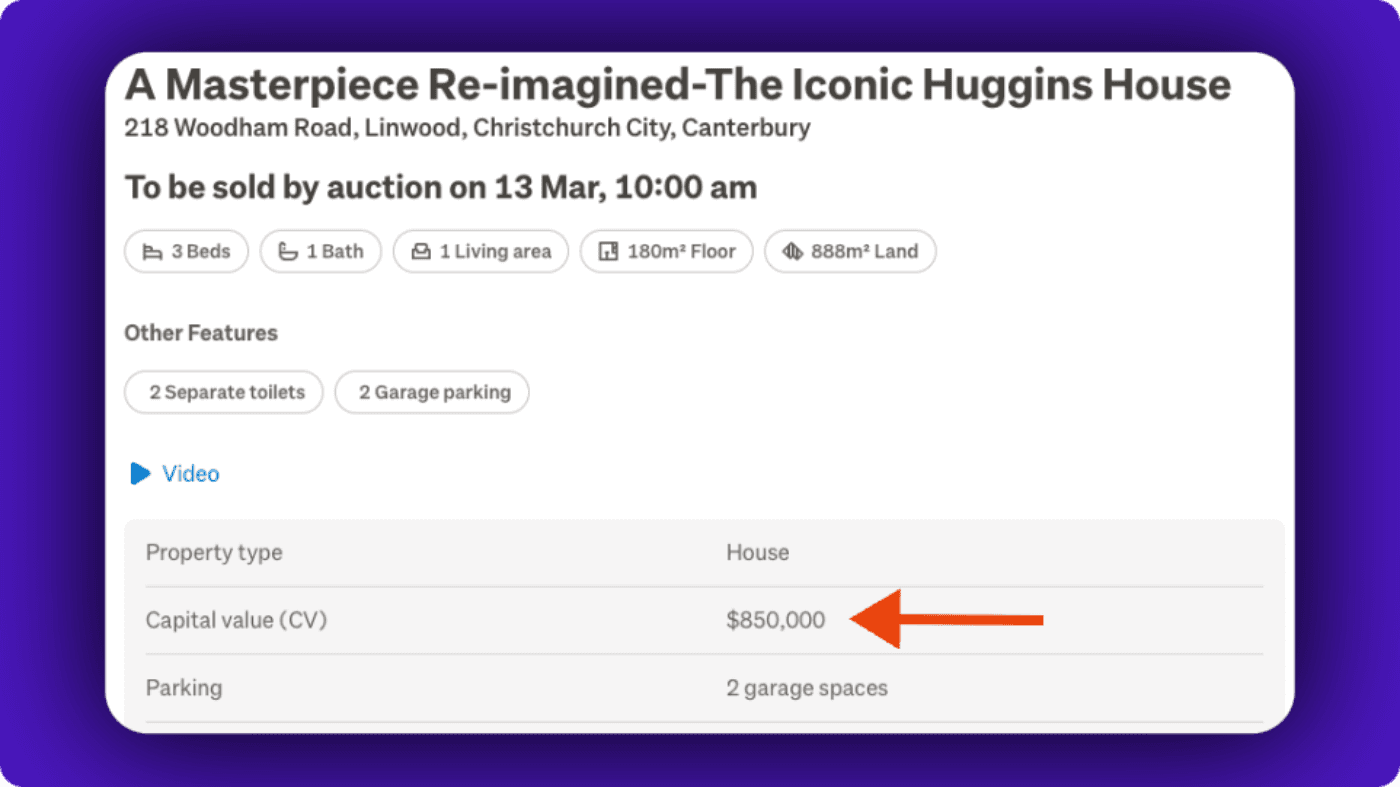This screenshot has height=787, width=1400.
Task: Click the 180m² Floor chip
Action: tap(666, 252)
